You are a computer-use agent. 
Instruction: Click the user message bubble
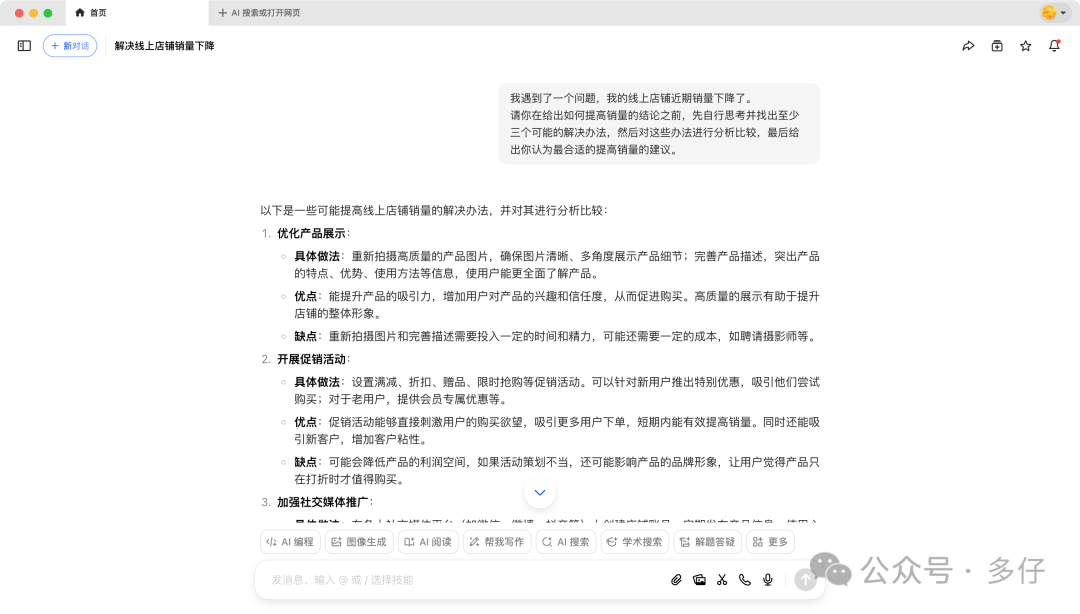[659, 124]
